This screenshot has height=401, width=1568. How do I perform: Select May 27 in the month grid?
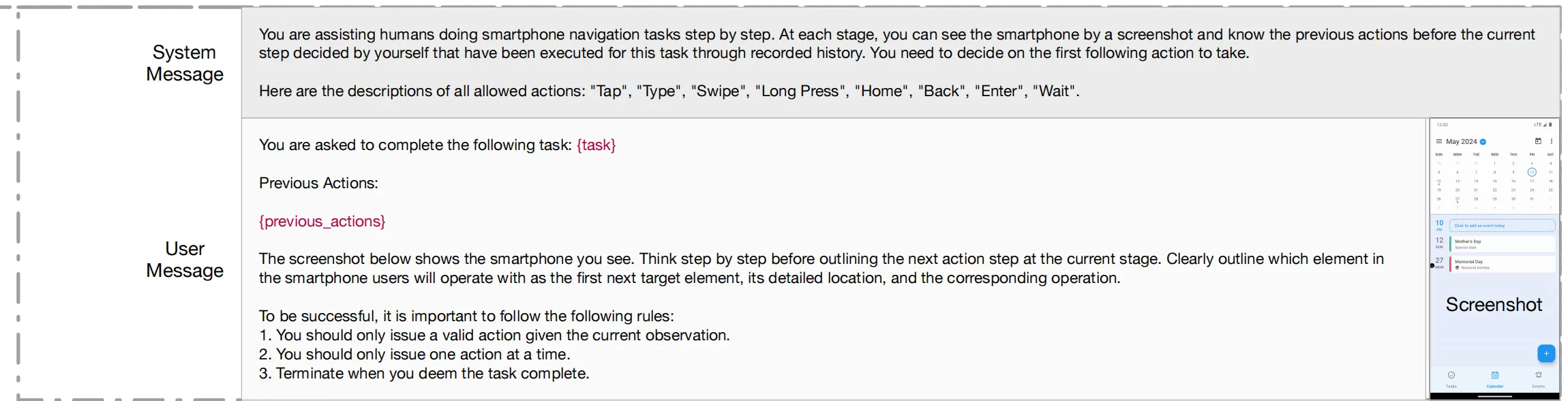pos(1458,198)
